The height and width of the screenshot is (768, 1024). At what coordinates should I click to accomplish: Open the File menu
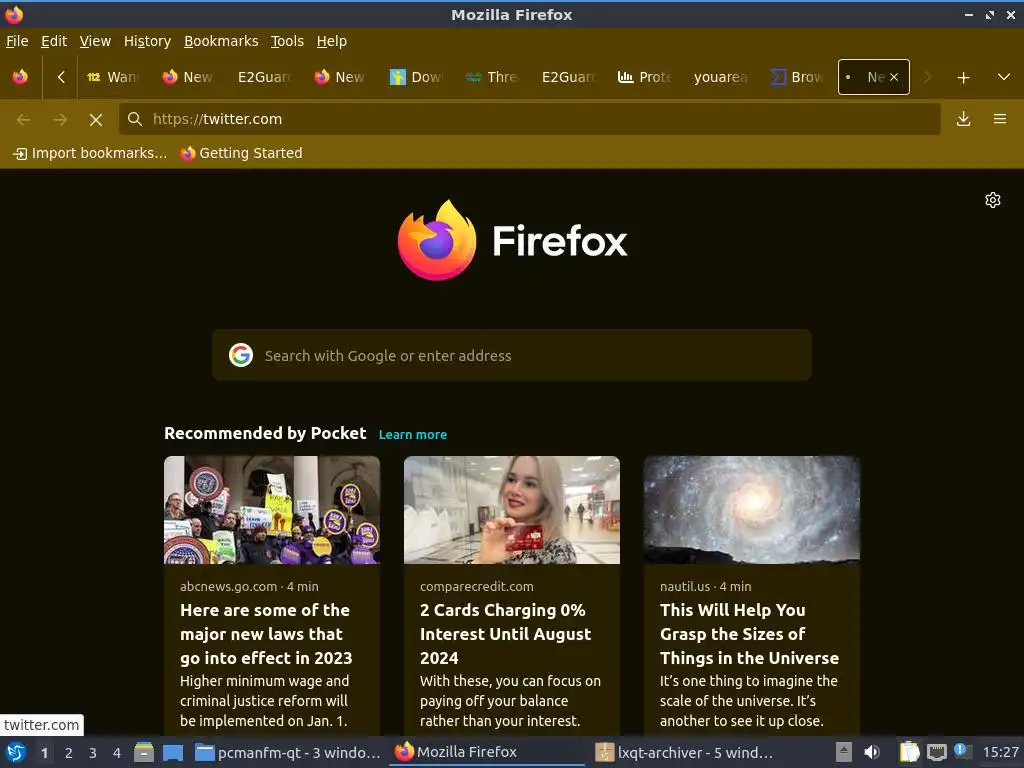coord(17,41)
